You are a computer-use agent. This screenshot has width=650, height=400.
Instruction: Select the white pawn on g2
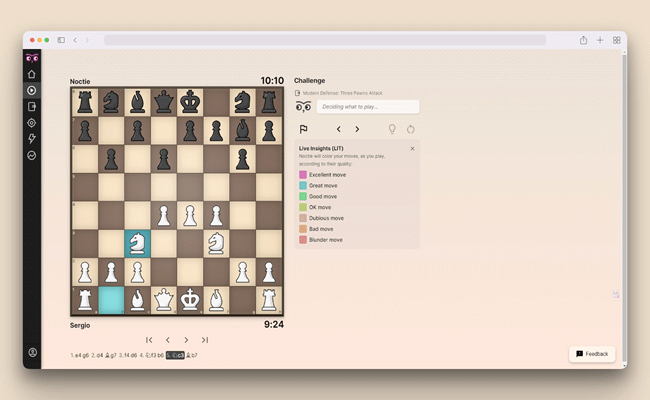243,272
